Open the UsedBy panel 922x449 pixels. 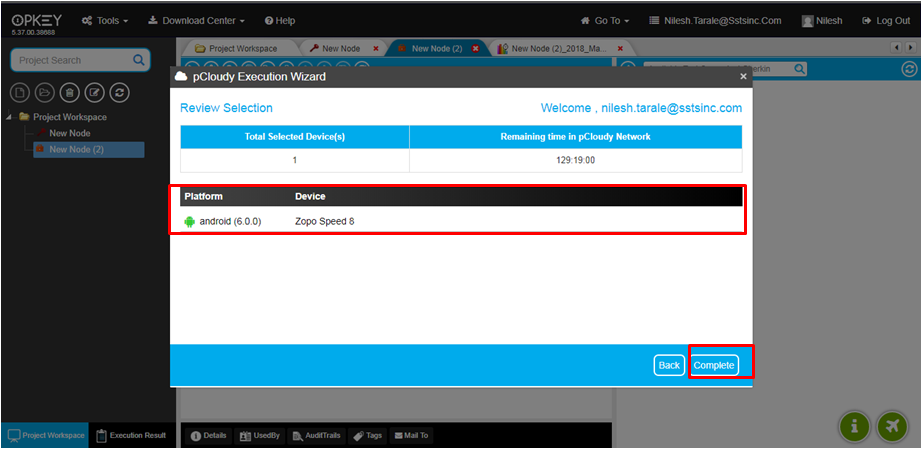pyautogui.click(x=259, y=435)
